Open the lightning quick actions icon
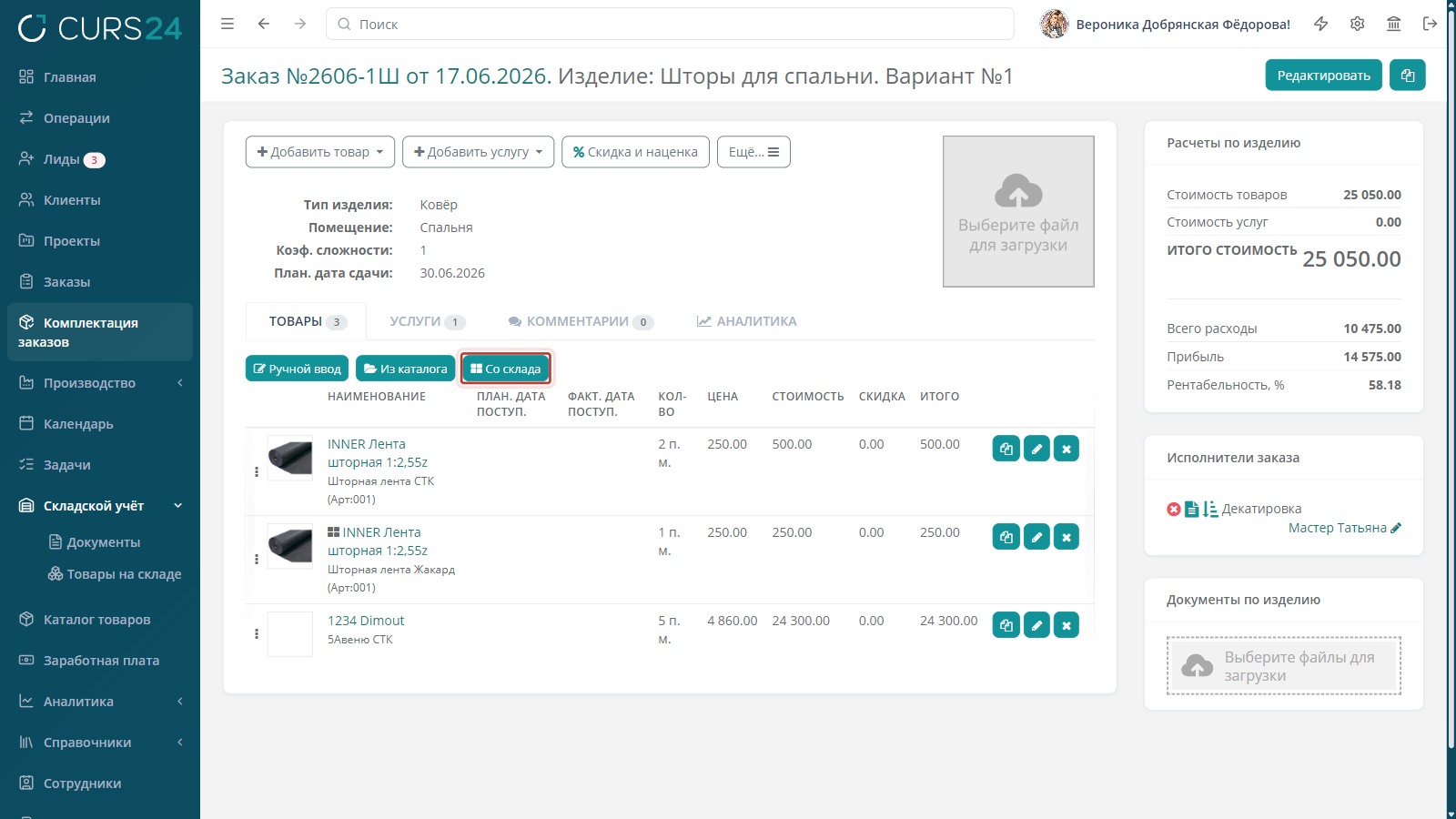This screenshot has width=1456, height=819. [1321, 24]
